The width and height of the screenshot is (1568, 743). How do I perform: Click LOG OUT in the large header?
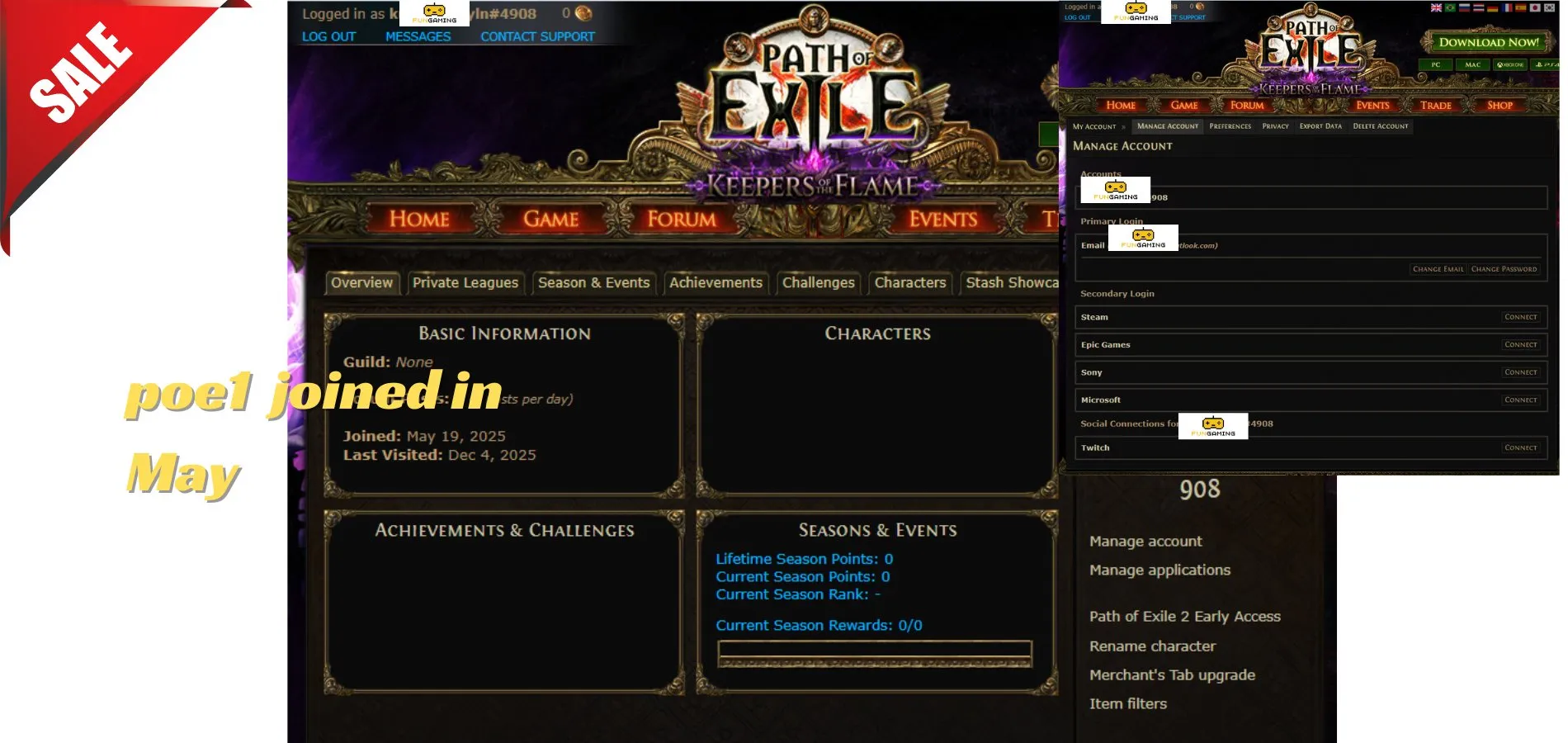click(328, 36)
